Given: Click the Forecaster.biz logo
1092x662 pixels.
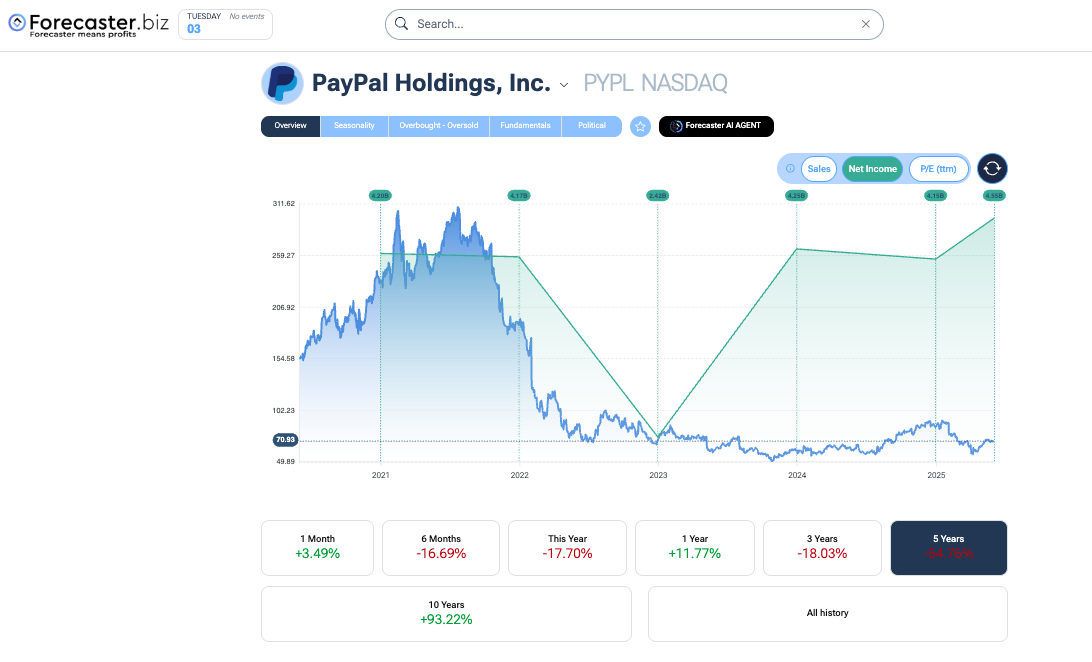Looking at the screenshot, I should tap(88, 24).
